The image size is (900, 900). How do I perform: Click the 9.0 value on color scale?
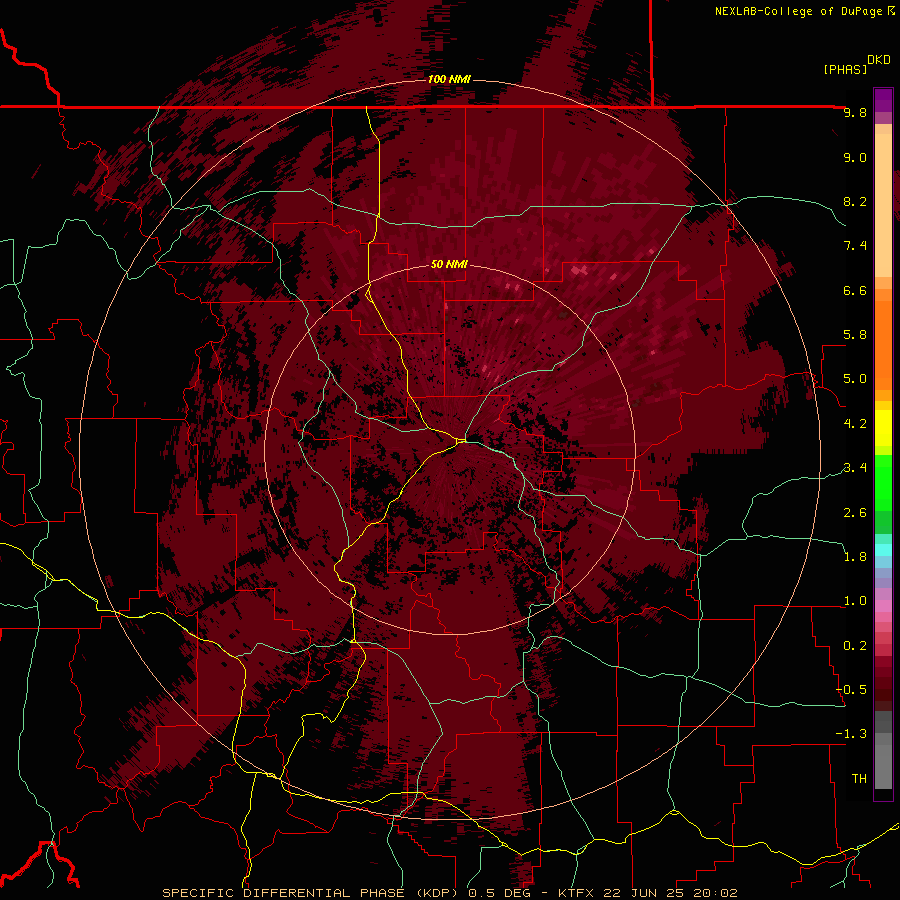[855, 157]
